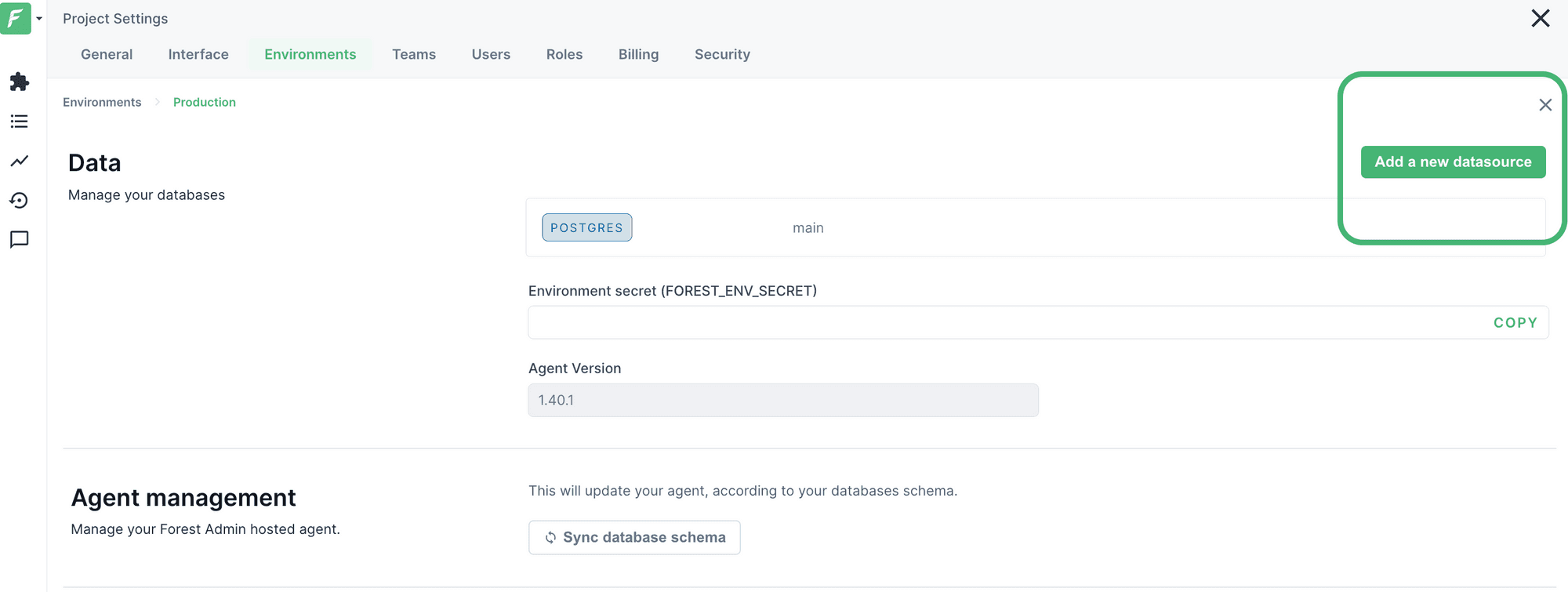Open the Security tab
Image resolution: width=1568 pixels, height=592 pixels.
pyautogui.click(x=722, y=54)
